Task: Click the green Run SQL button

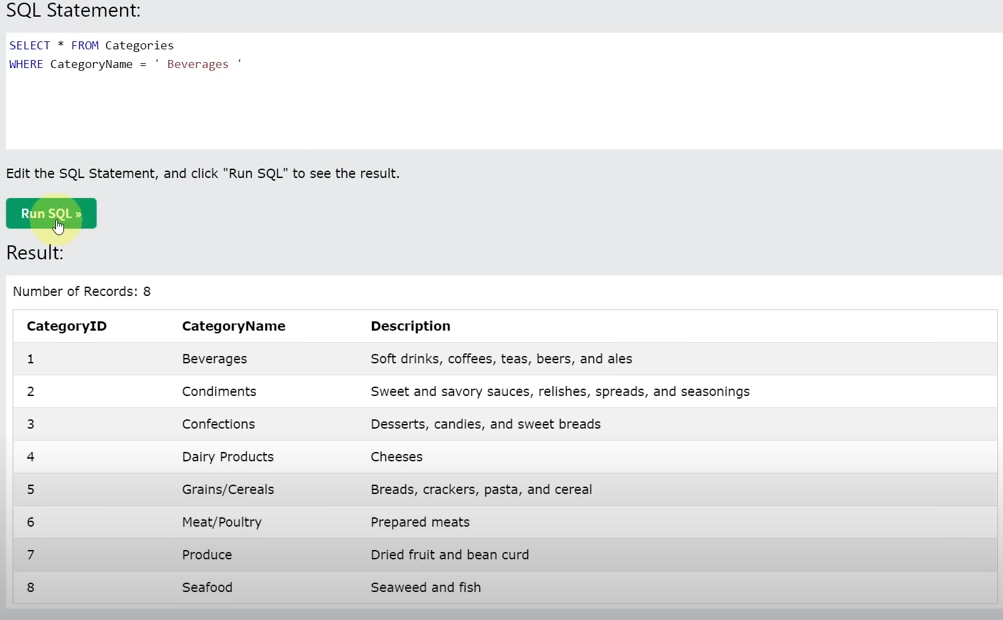Action: click(51, 213)
